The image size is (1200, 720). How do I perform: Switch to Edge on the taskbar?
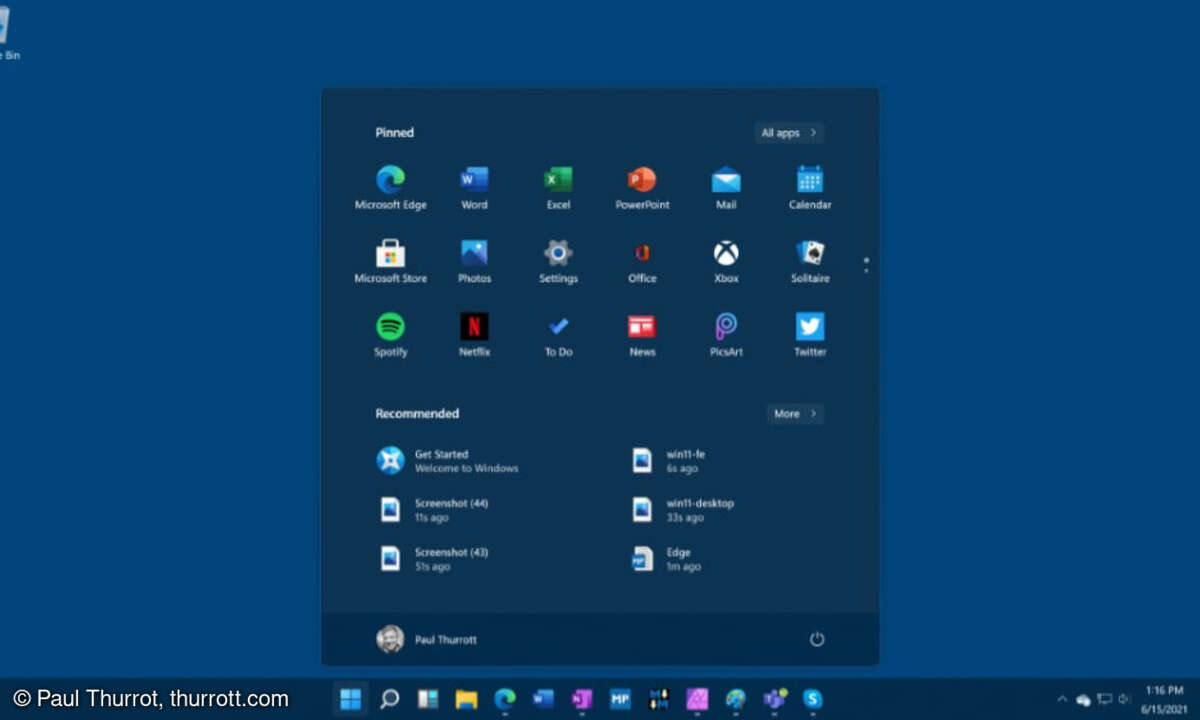(x=505, y=698)
